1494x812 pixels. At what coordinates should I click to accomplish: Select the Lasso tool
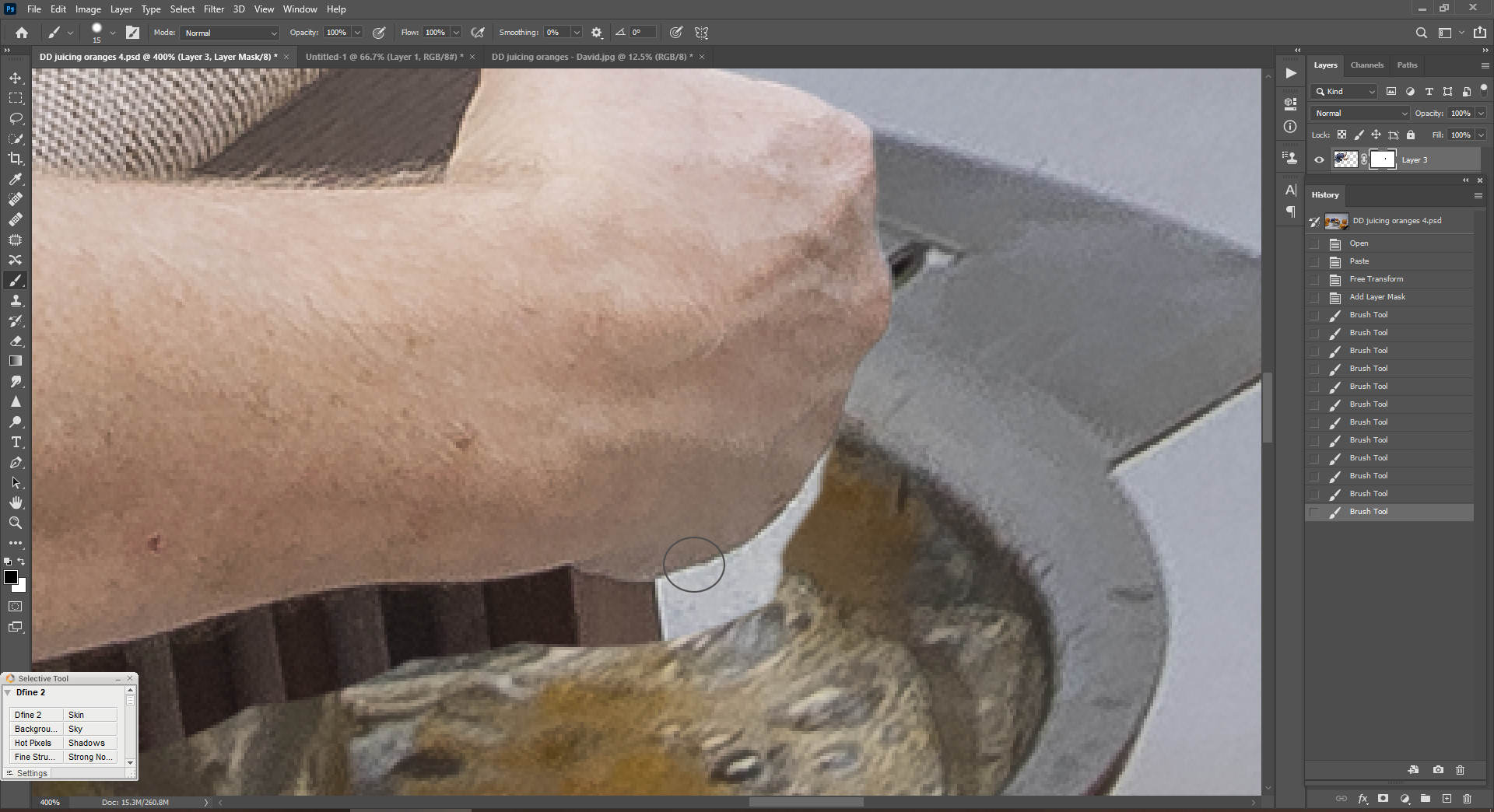[x=16, y=119]
